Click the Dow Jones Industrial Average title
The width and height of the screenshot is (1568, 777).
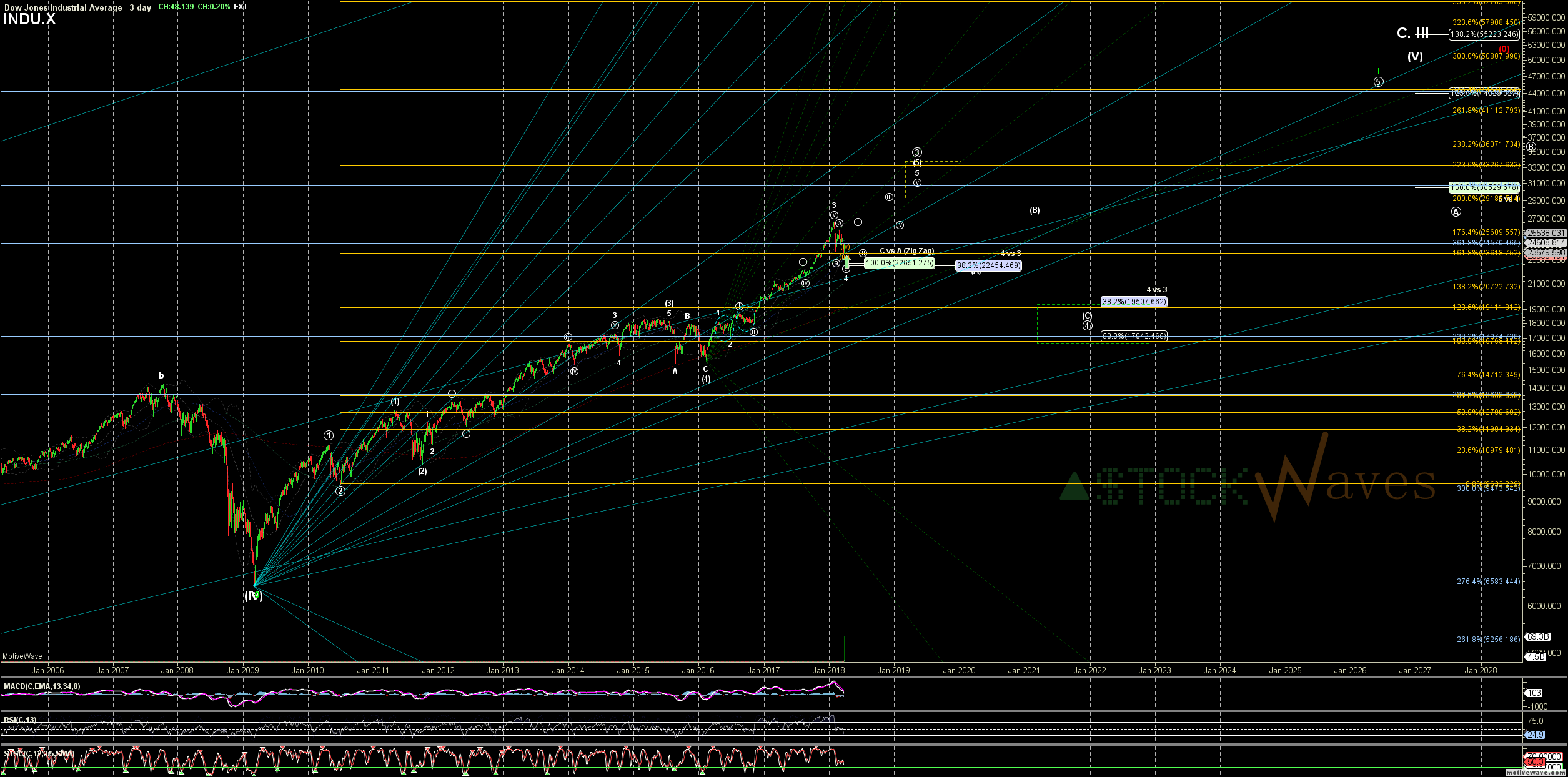point(63,7)
